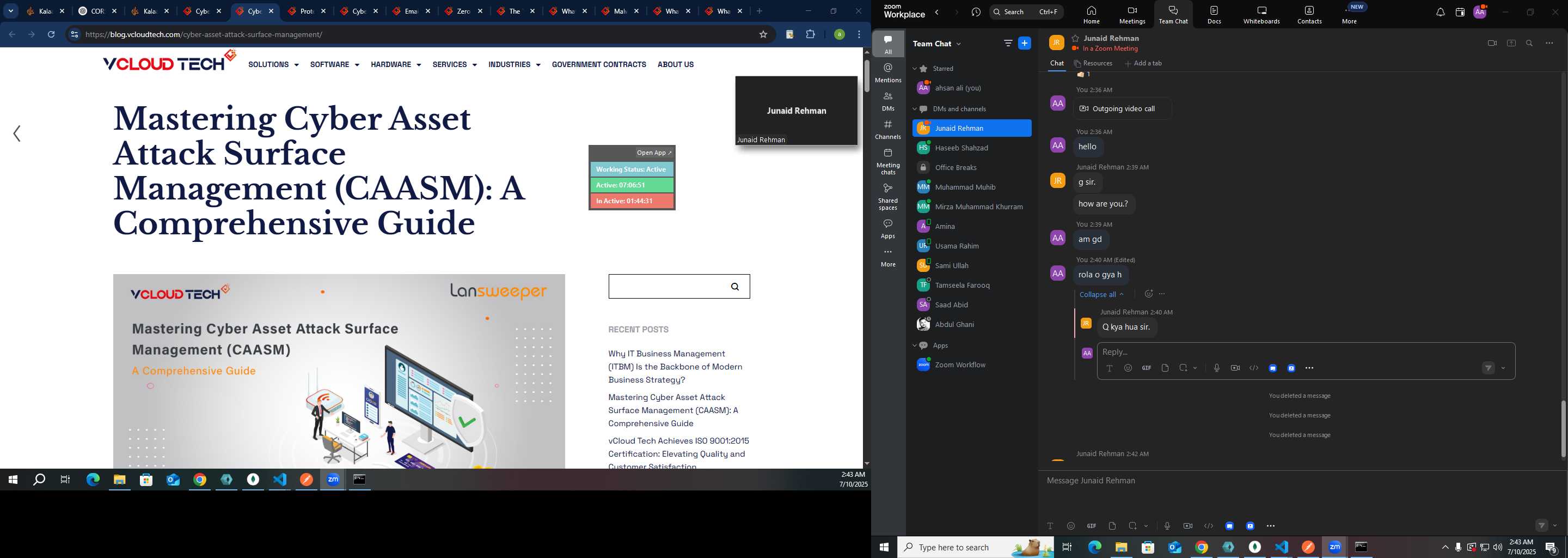
Task: Open Zoom notifications bell
Action: (x=1440, y=12)
